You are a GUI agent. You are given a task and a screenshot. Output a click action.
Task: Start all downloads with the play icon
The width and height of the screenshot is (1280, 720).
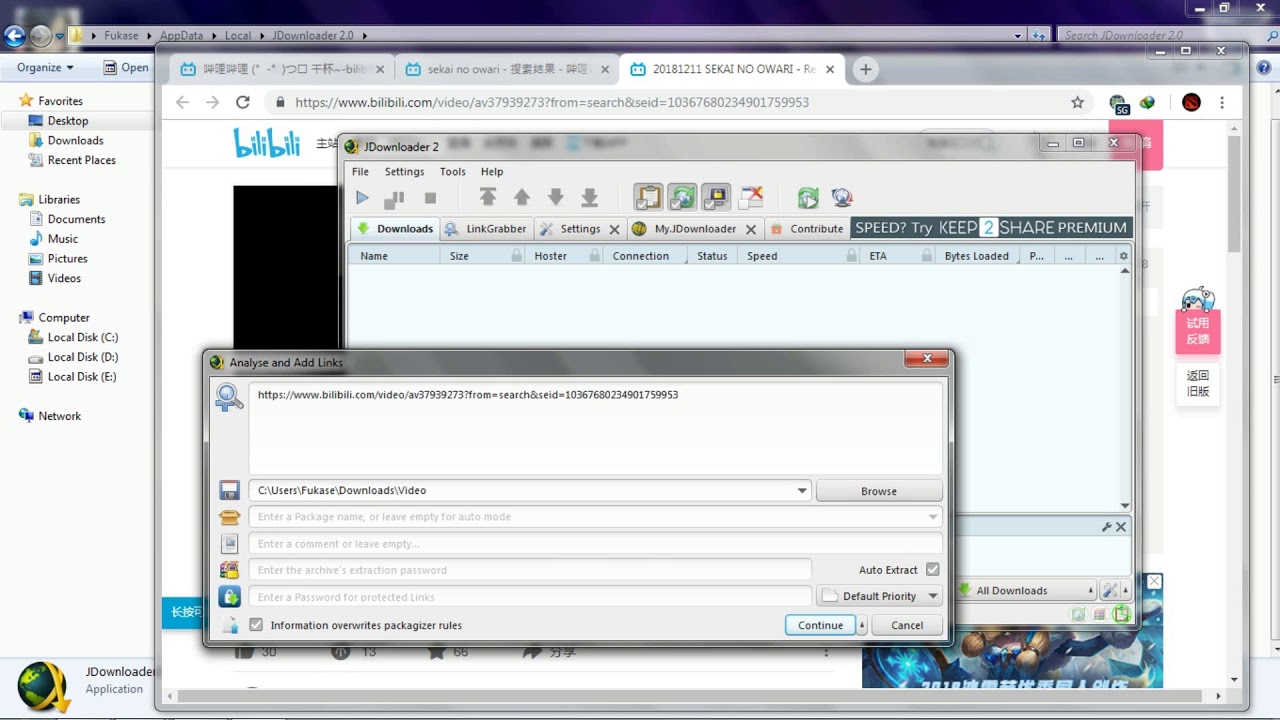coord(362,198)
